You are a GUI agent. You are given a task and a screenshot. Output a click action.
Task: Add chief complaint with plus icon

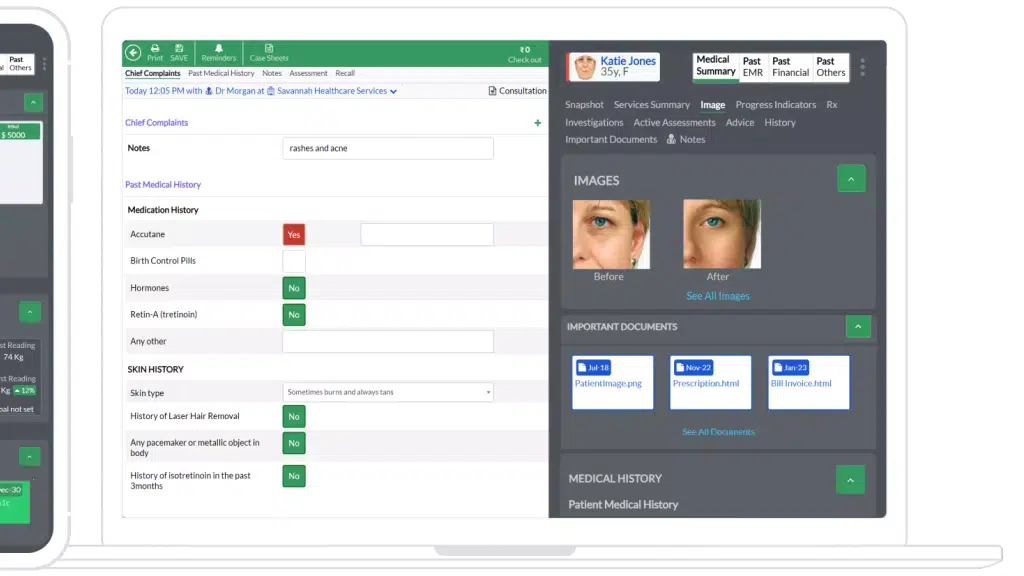pyautogui.click(x=537, y=123)
